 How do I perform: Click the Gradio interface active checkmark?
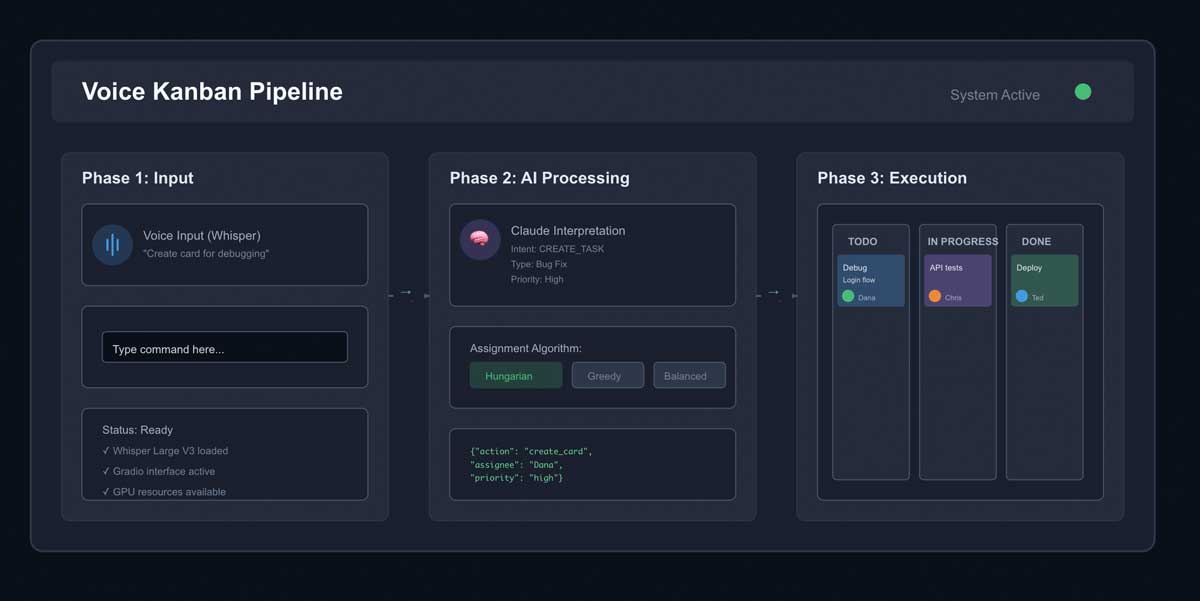[x=106, y=471]
